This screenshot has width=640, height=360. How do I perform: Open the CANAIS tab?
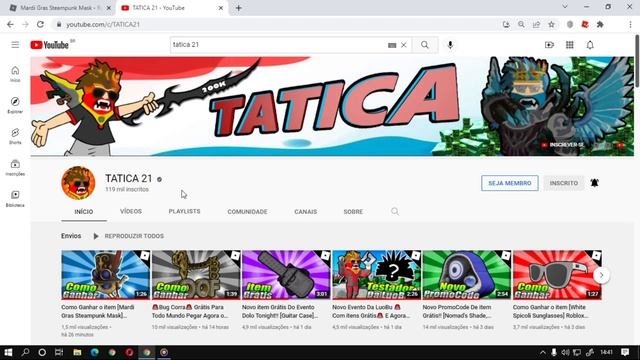[x=306, y=211]
